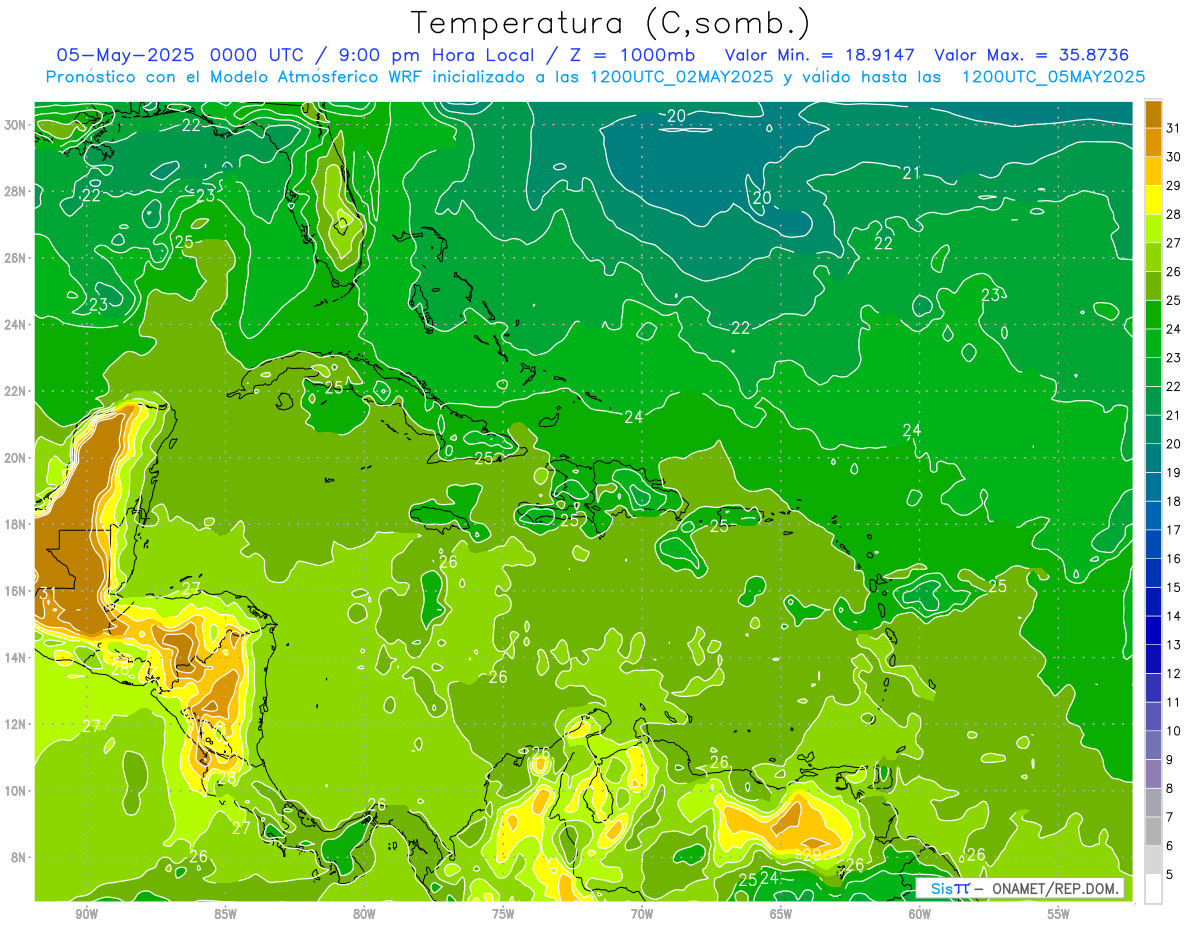Click the brown legend band above 31

point(1153,114)
